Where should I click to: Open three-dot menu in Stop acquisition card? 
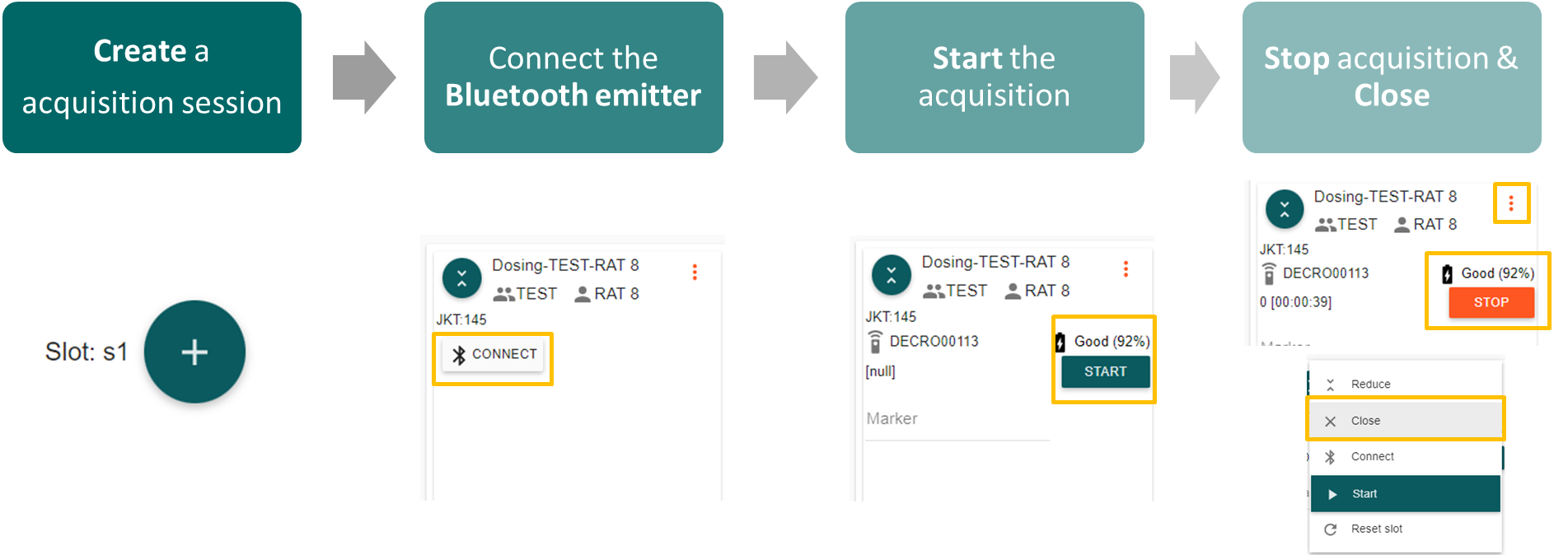[x=1511, y=203]
